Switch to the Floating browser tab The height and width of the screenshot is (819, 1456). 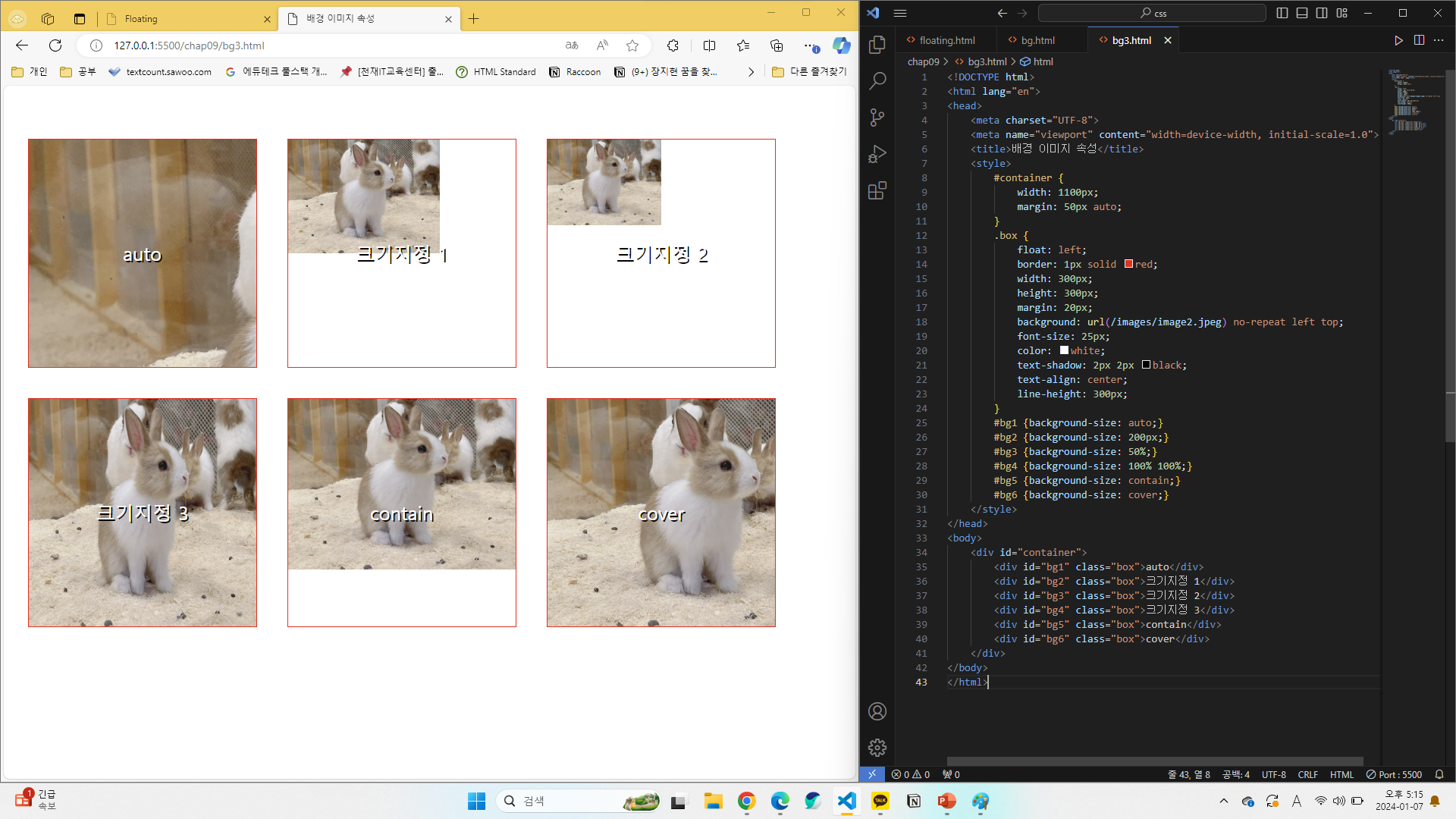click(x=187, y=19)
